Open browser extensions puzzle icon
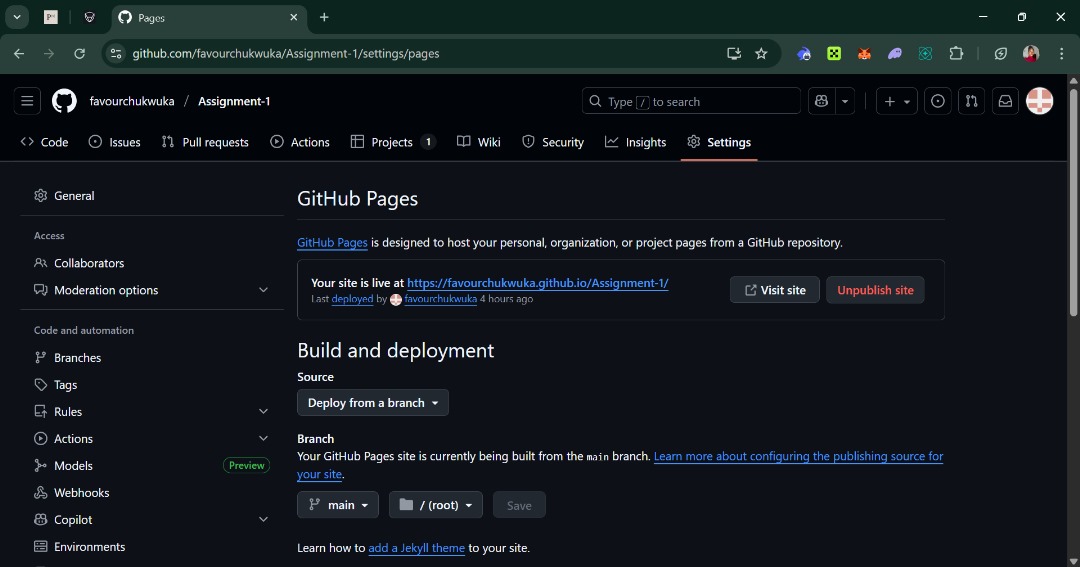 point(956,54)
